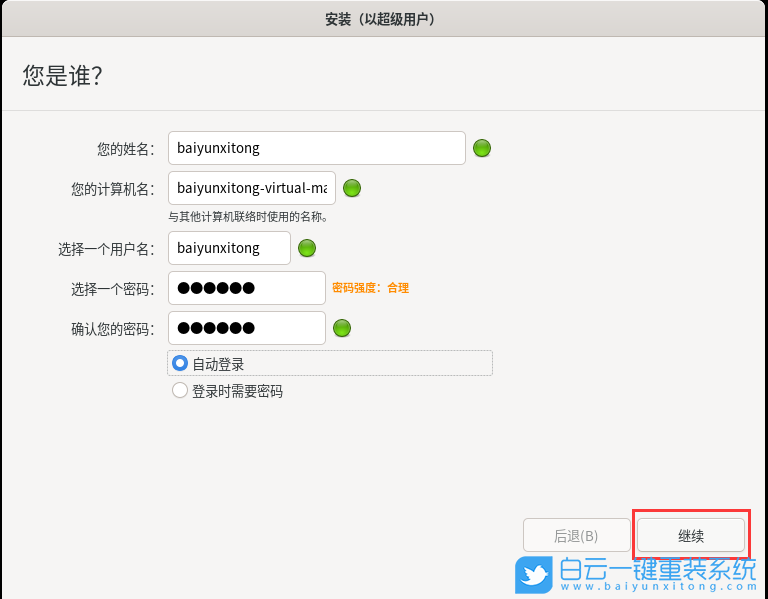This screenshot has width=768, height=599.
Task: Select the 自动登录 radio button
Action: [x=180, y=363]
